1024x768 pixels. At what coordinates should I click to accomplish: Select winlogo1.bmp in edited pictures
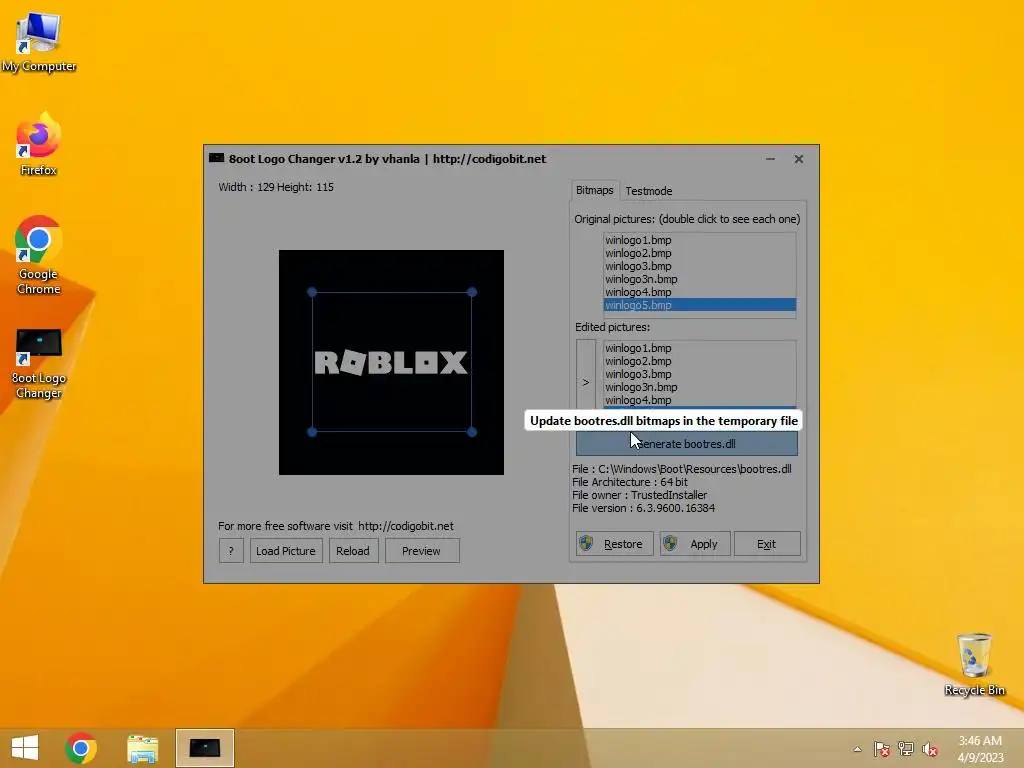coord(699,348)
